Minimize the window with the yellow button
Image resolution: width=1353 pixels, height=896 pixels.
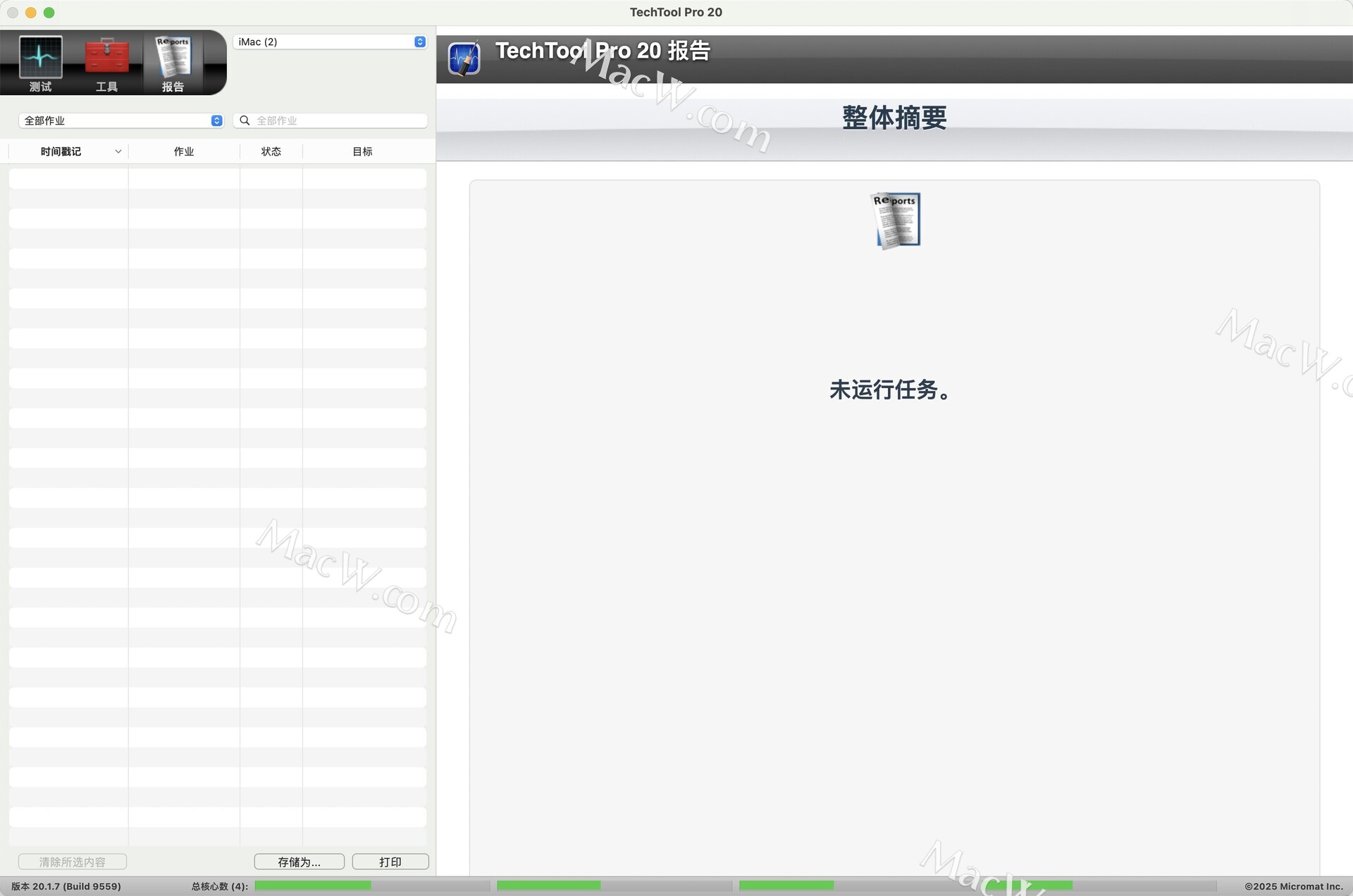point(31,13)
